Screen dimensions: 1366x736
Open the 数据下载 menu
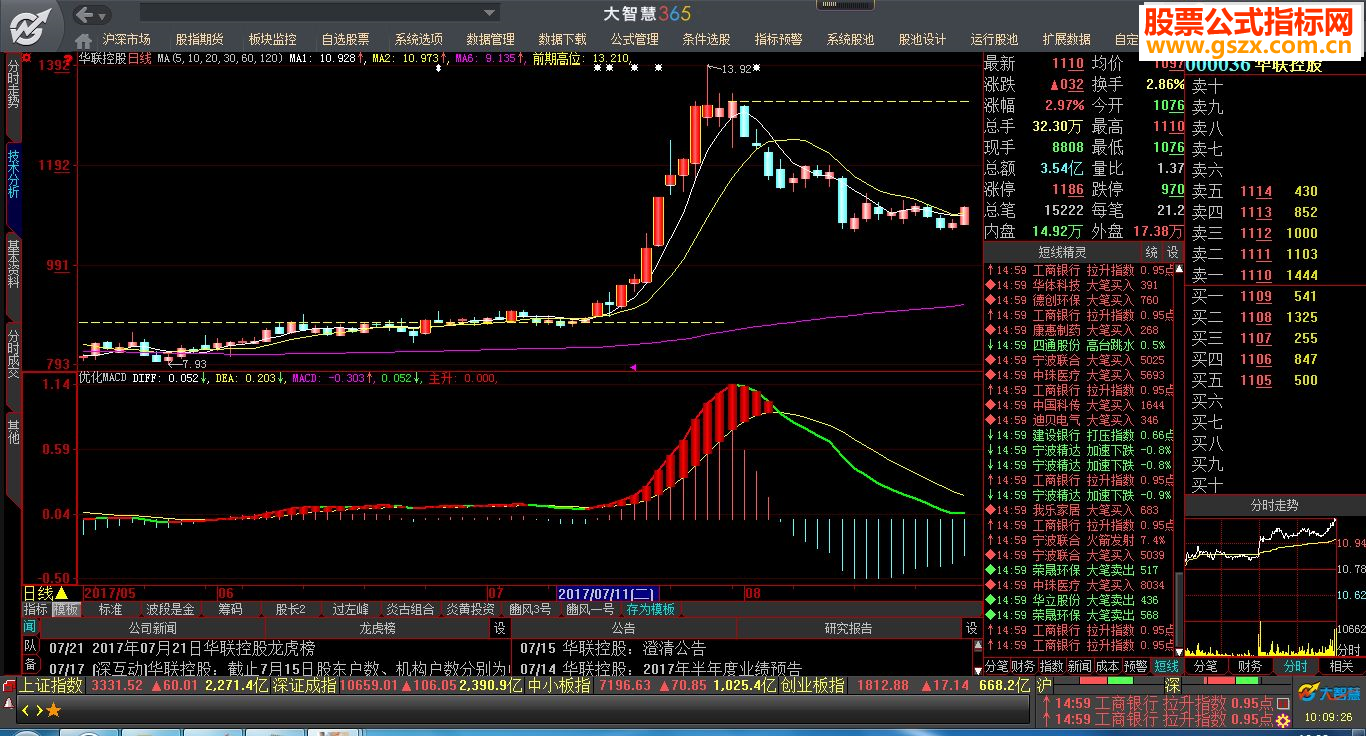tap(562, 40)
